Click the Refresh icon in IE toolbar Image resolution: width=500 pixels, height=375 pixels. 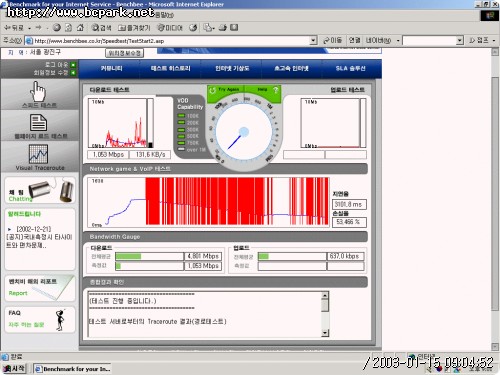point(68,28)
